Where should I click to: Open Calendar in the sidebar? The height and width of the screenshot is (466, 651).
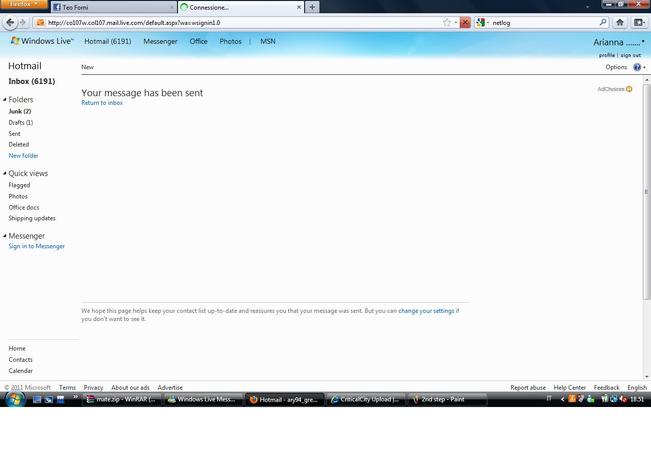pyautogui.click(x=20, y=371)
